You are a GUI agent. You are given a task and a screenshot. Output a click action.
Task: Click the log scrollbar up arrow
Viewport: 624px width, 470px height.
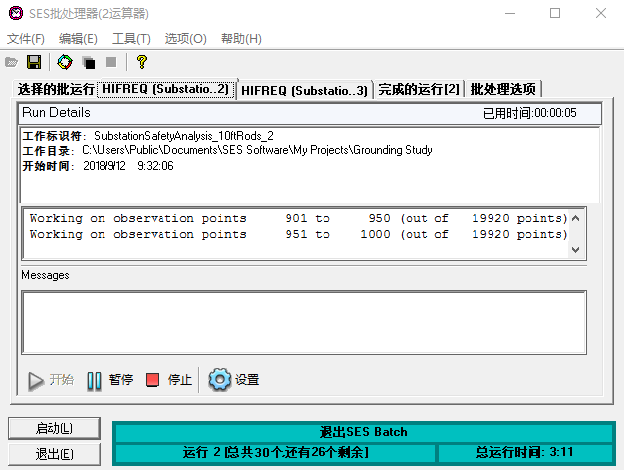(x=575, y=218)
